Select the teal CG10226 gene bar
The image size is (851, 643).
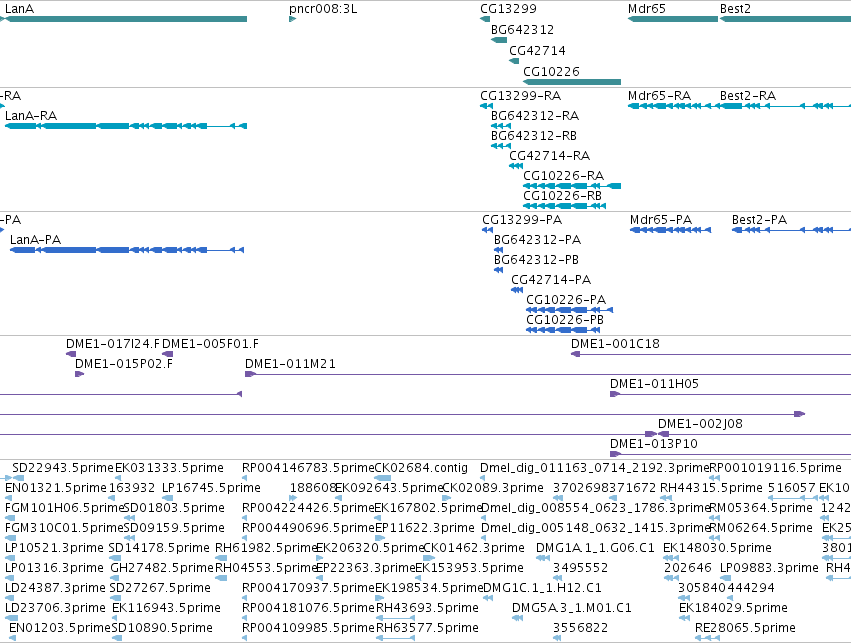[x=572, y=82]
